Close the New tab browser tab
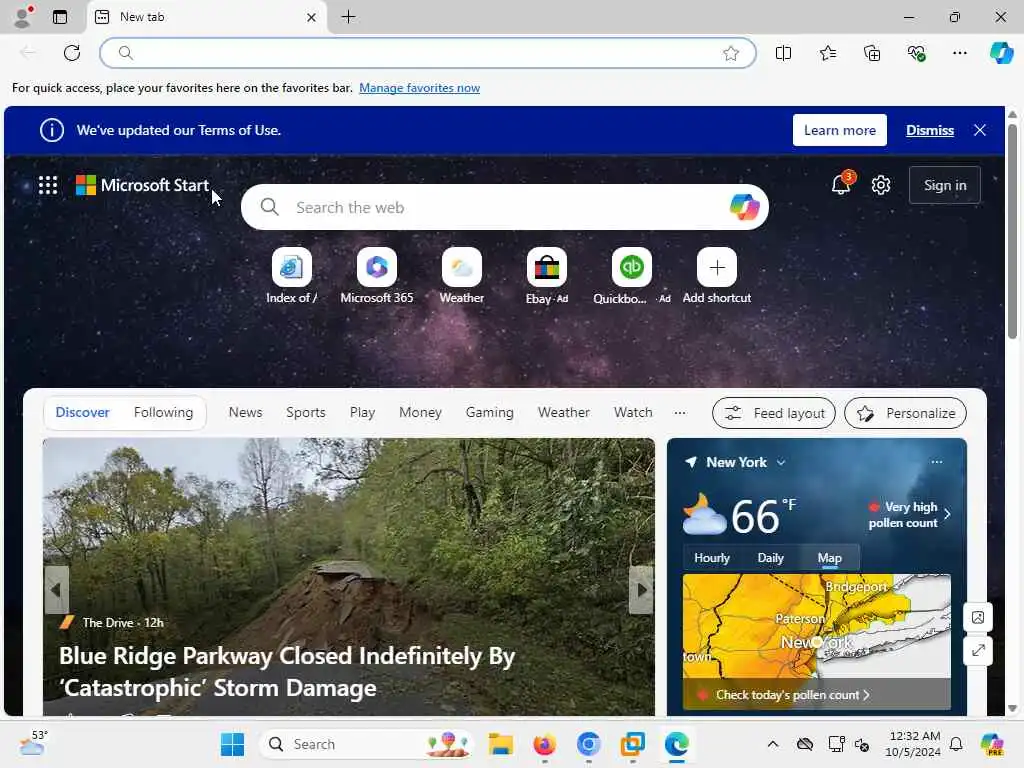Viewport: 1024px width, 768px height. pos(312,18)
